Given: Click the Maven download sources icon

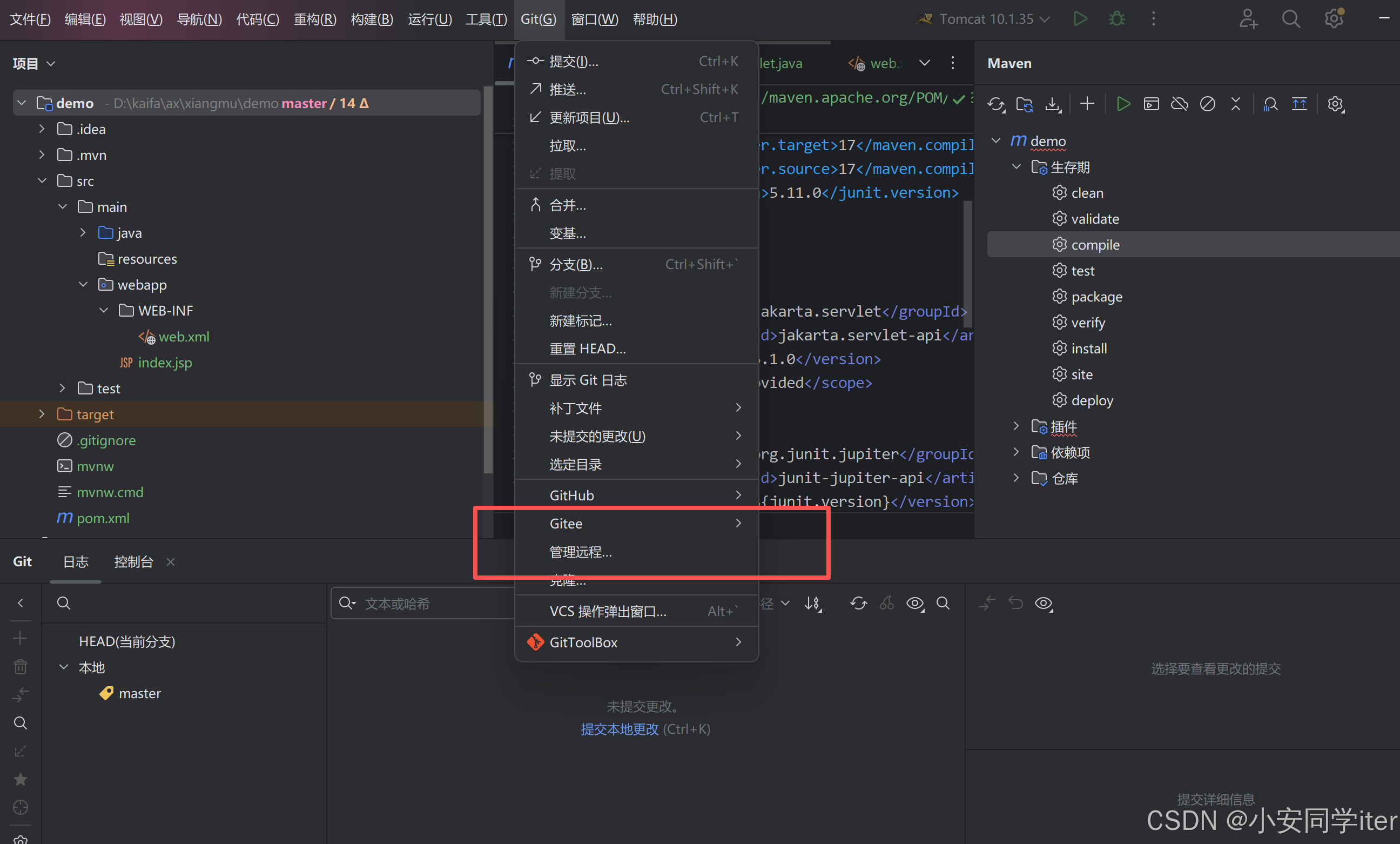Looking at the screenshot, I should 1053,104.
